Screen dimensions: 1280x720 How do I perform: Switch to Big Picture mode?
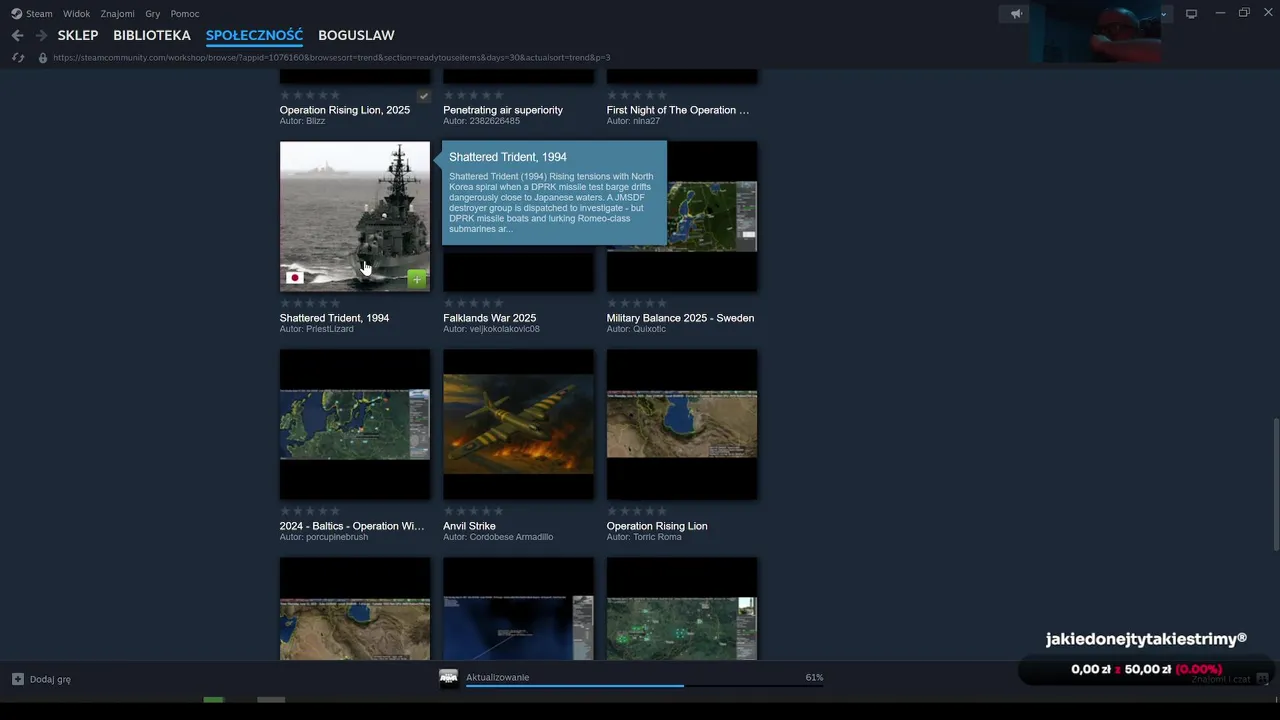(1191, 14)
